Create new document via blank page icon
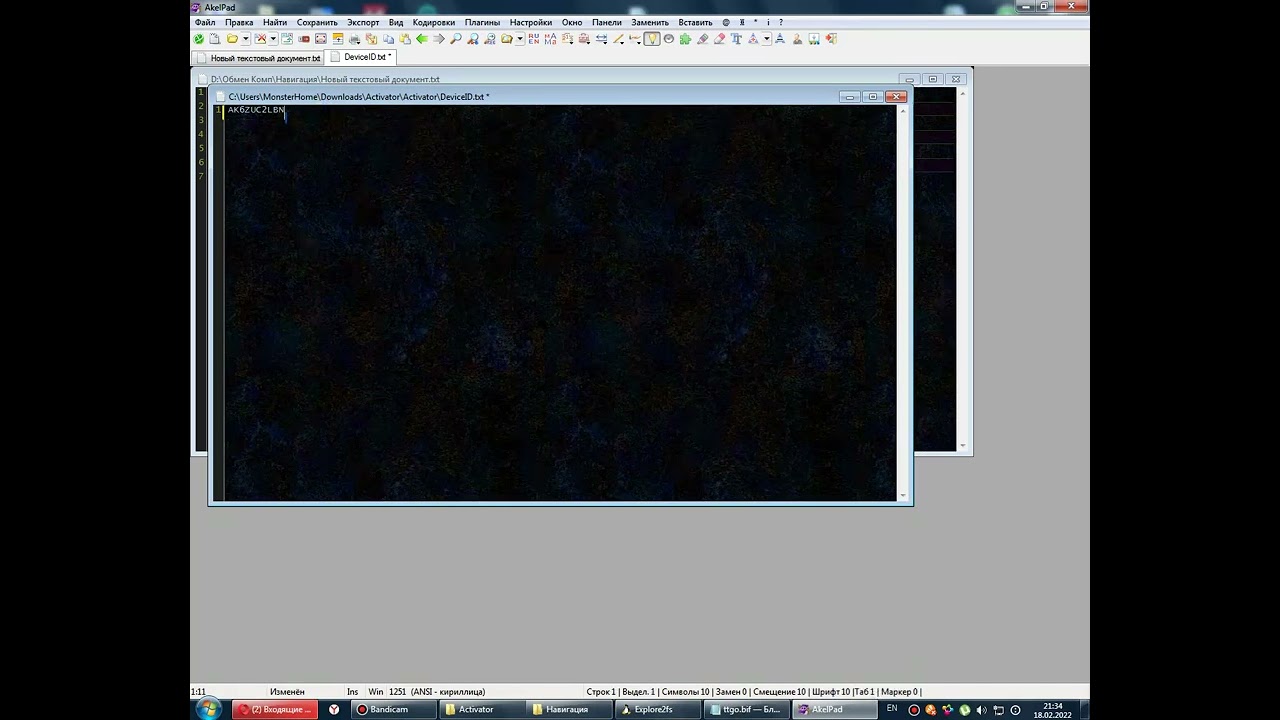The width and height of the screenshot is (1280, 720). (x=215, y=39)
